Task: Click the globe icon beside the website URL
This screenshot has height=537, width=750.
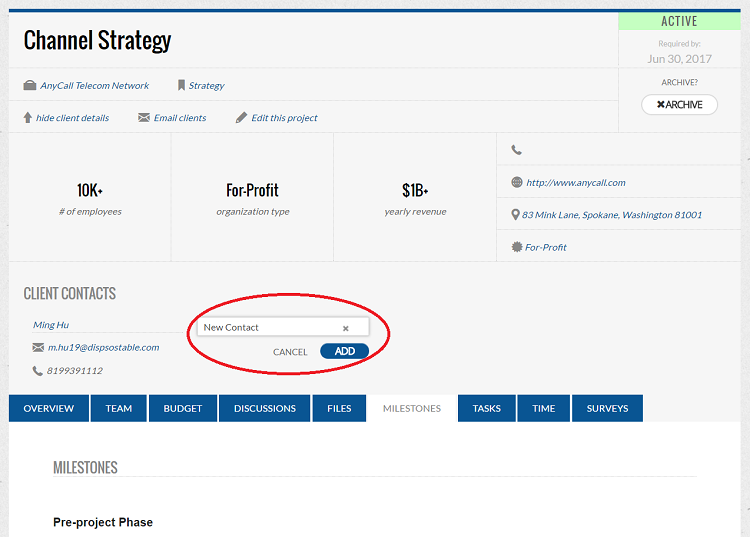Action: pyautogui.click(x=516, y=183)
